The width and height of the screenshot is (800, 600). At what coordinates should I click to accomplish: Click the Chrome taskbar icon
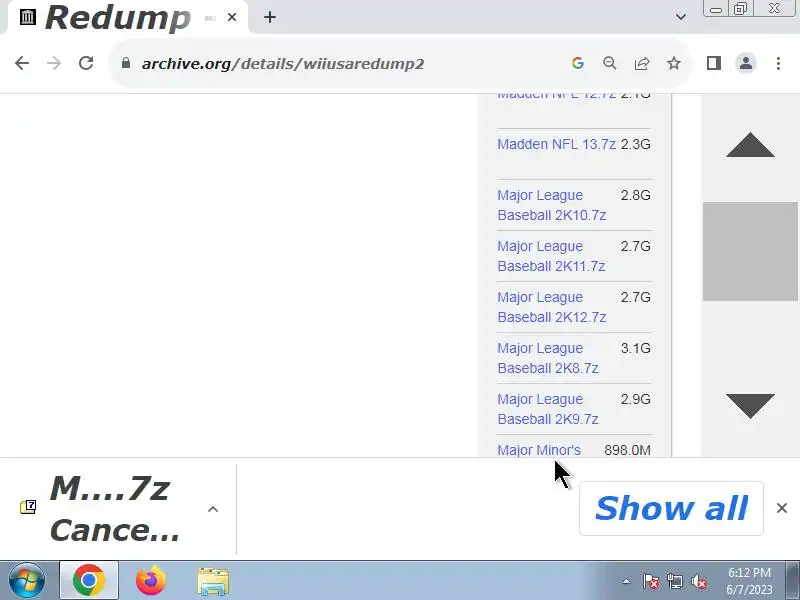(x=89, y=581)
